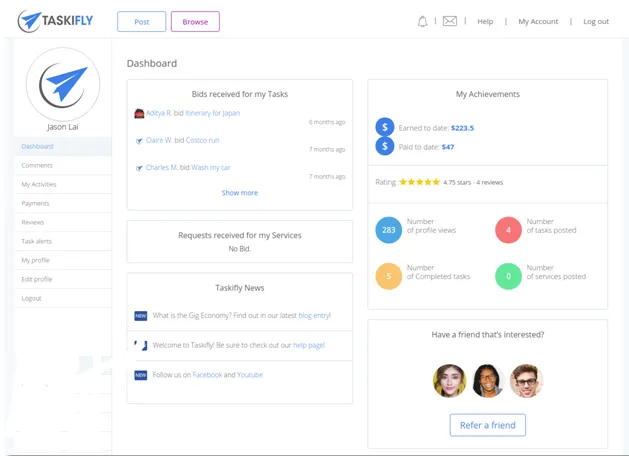Click the green services posted circle
Screen dimensions: 629x456
click(508, 276)
